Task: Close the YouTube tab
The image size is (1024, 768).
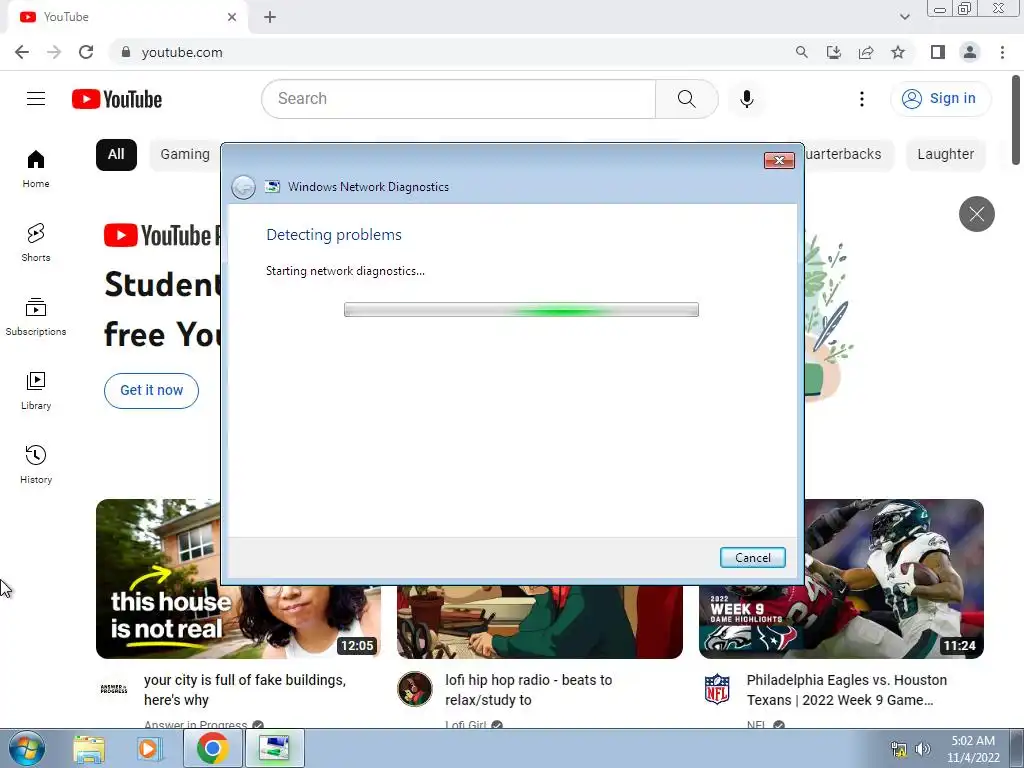Action: [x=232, y=17]
